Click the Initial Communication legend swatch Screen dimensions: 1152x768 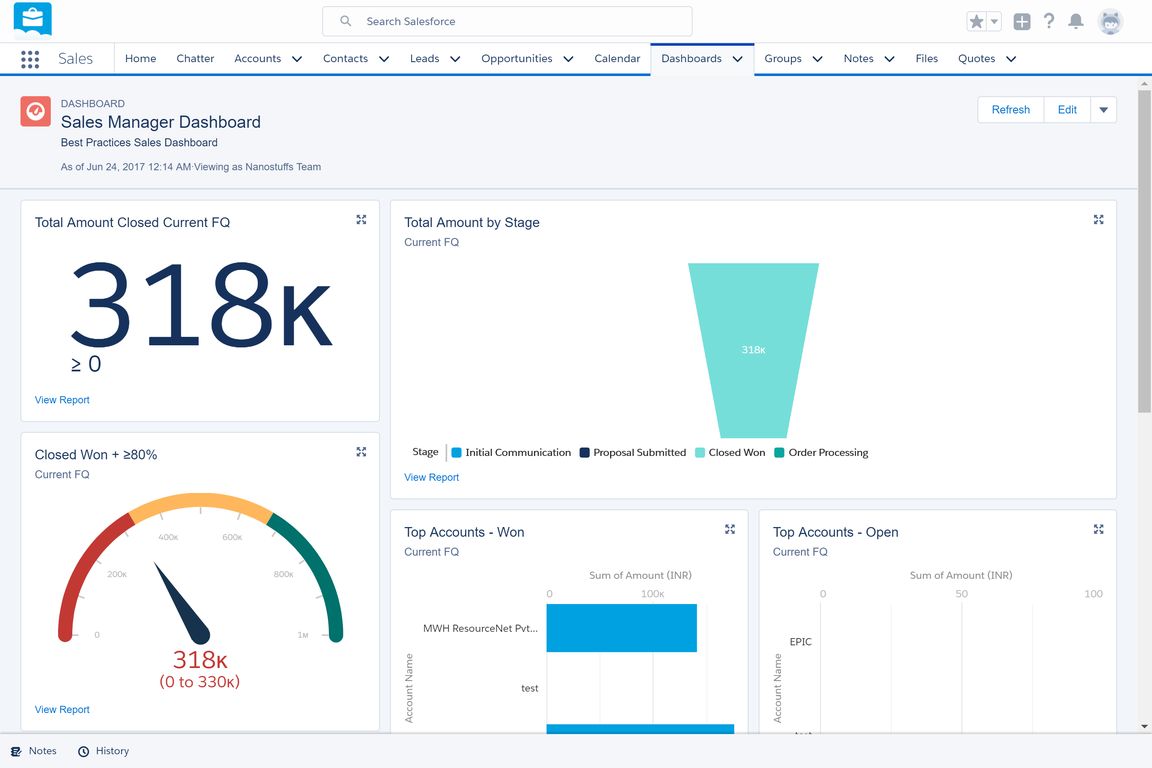[x=456, y=453]
